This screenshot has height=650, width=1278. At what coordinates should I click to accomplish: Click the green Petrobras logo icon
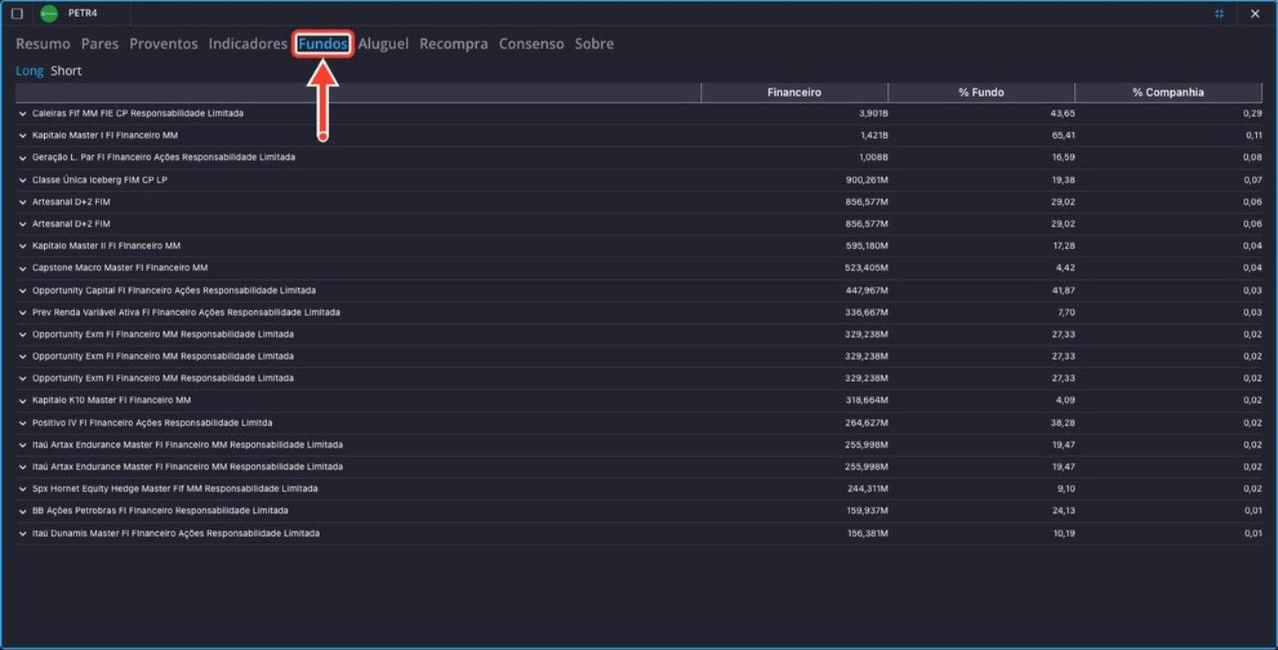click(48, 14)
